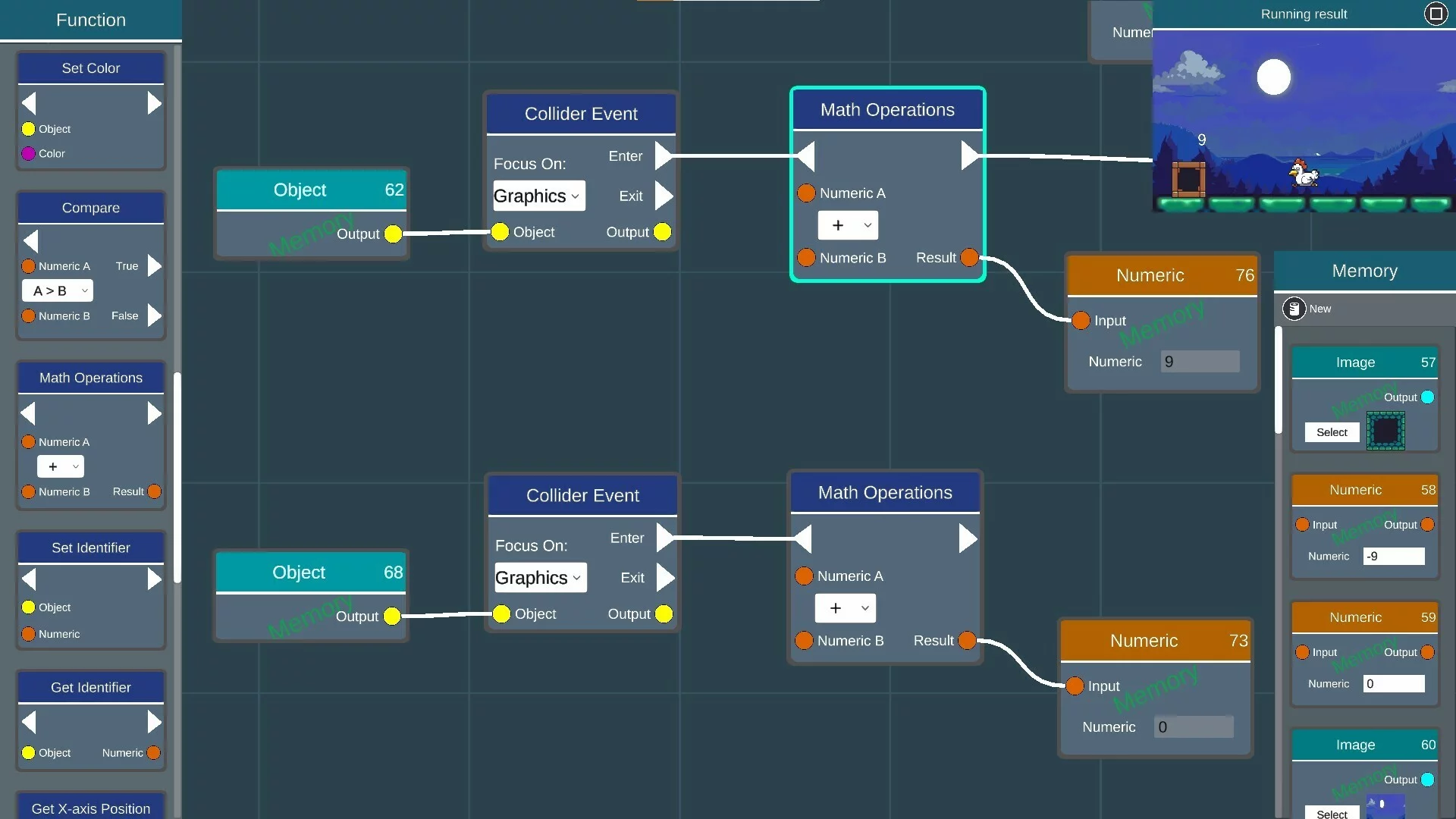Open the operator dropdown in the selected Math Operations node
The width and height of the screenshot is (1456, 819).
point(848,225)
